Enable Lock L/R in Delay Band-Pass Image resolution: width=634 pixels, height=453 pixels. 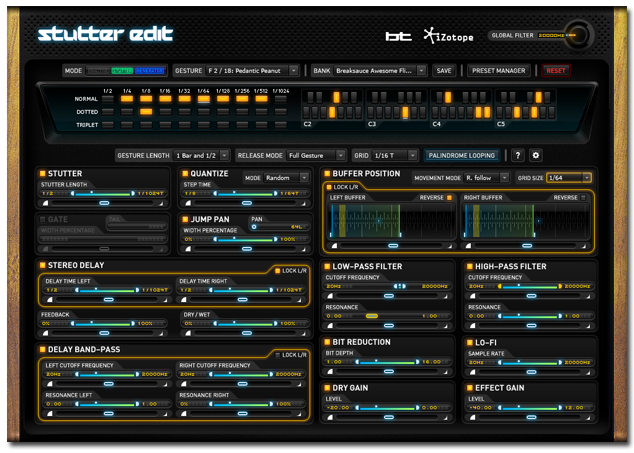(278, 355)
